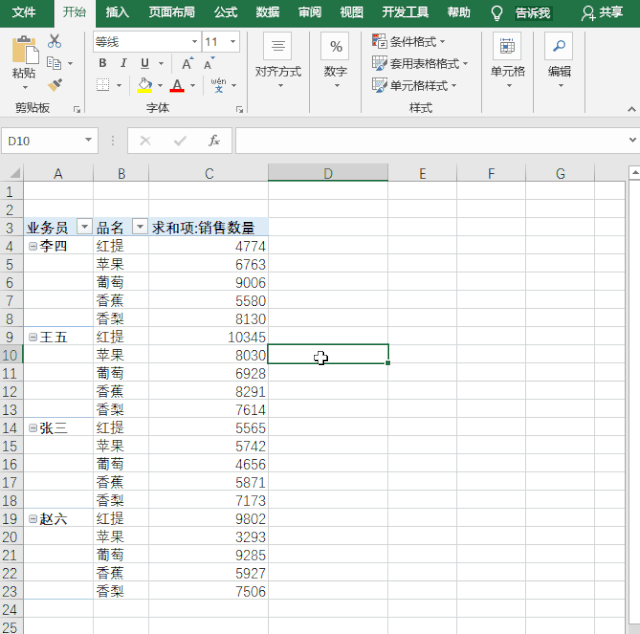Switch to the 开发工具 tab
Viewport: 640px width, 634px height.
(405, 13)
